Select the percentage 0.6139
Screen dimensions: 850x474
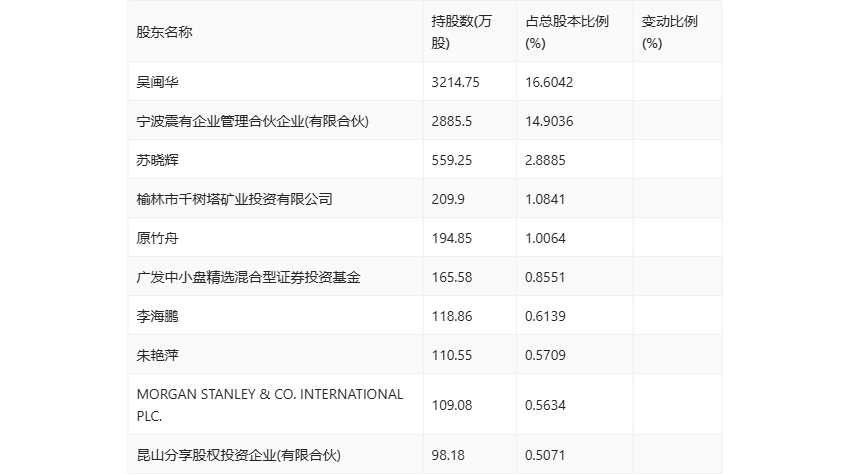point(545,316)
